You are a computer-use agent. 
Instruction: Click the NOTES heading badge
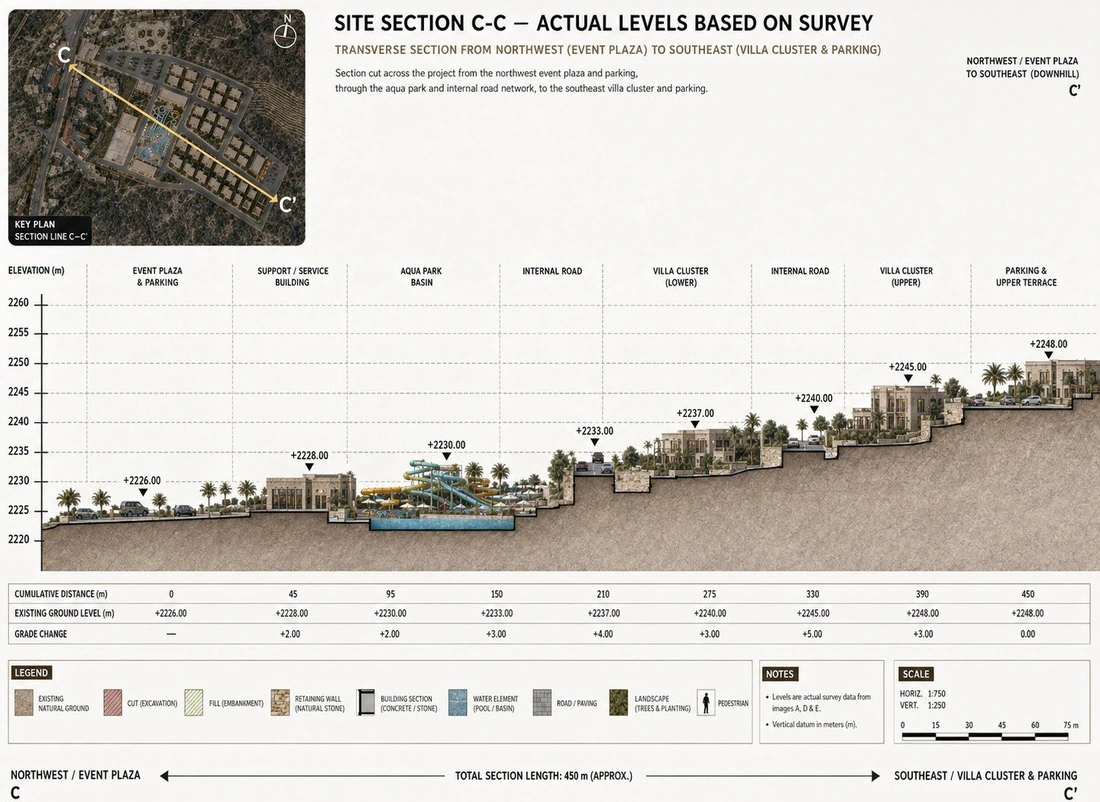pos(779,674)
